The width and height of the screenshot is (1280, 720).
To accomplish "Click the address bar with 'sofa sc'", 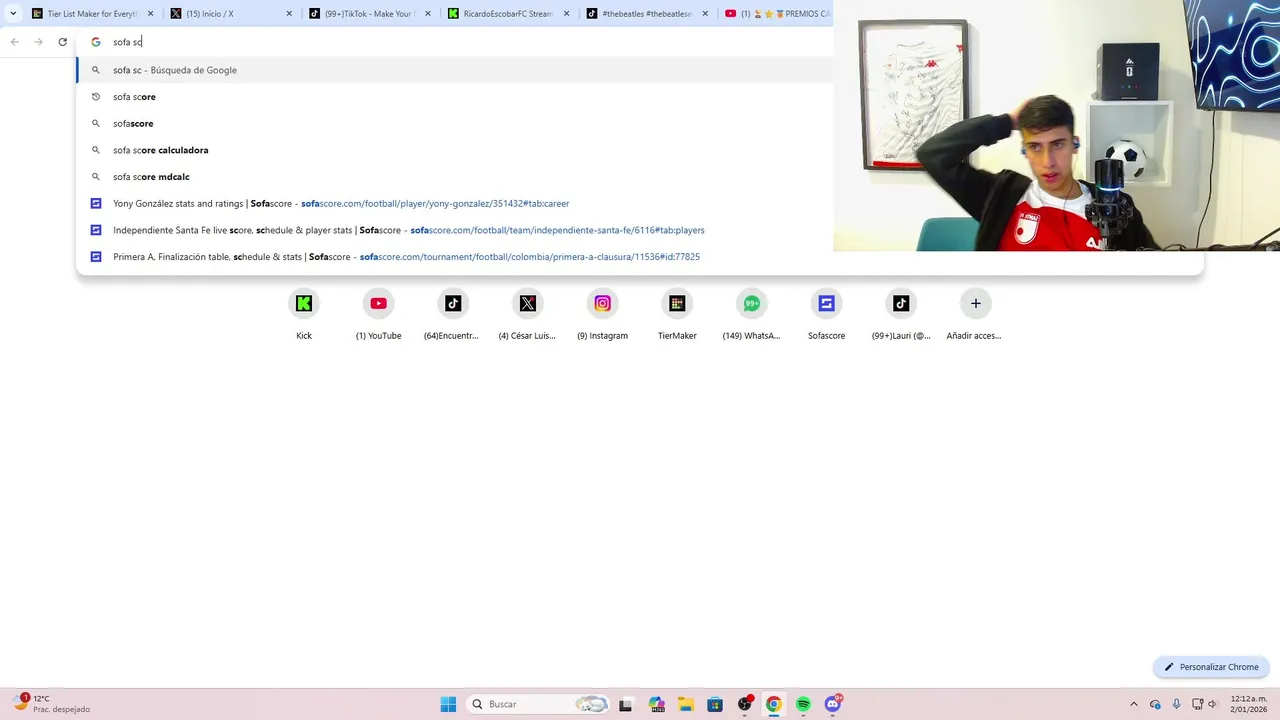I will pos(455,42).
